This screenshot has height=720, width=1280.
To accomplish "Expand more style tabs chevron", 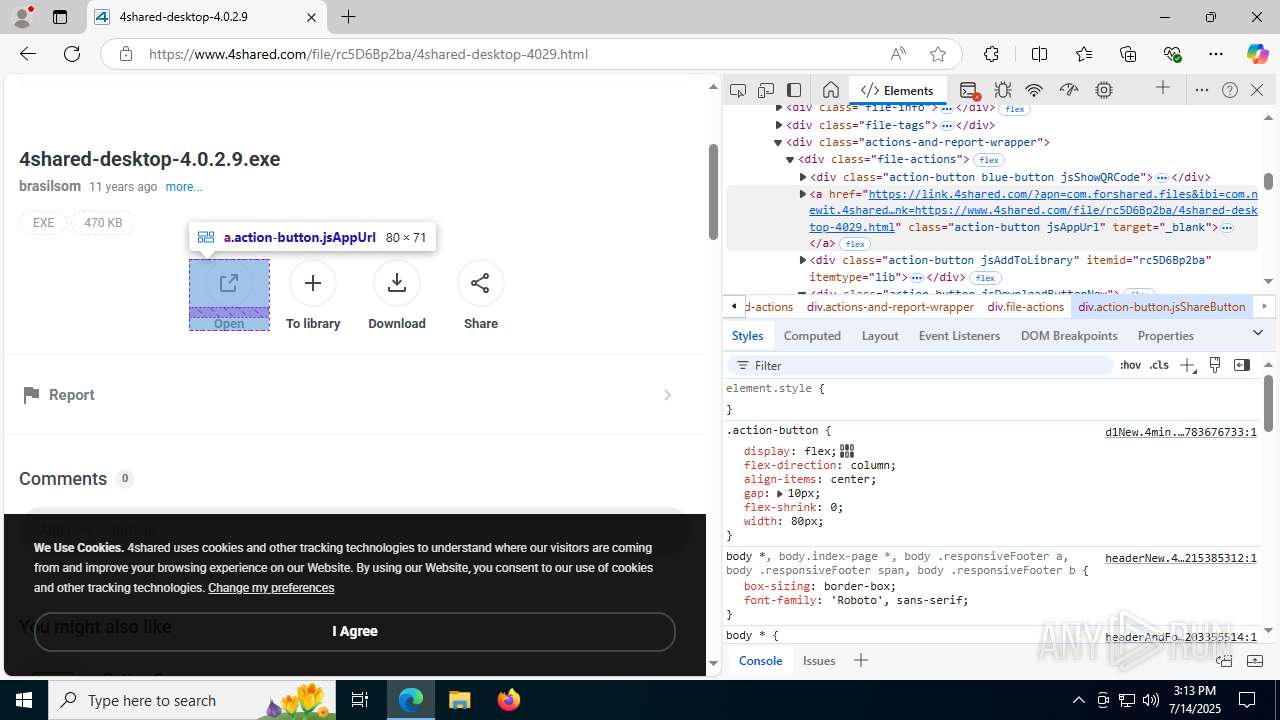I will (x=1258, y=333).
